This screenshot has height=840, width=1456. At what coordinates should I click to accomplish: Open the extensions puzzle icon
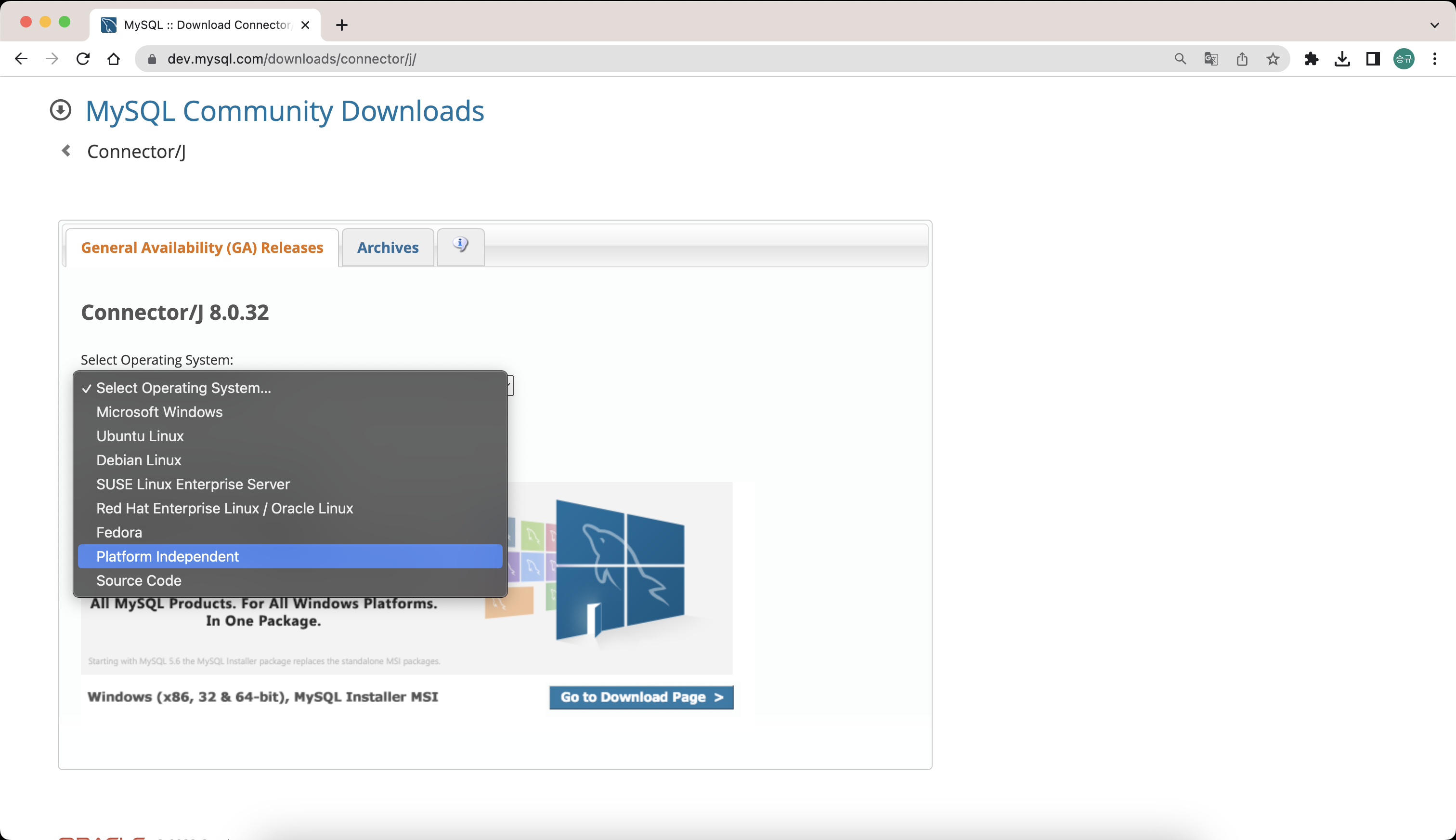[1311, 59]
